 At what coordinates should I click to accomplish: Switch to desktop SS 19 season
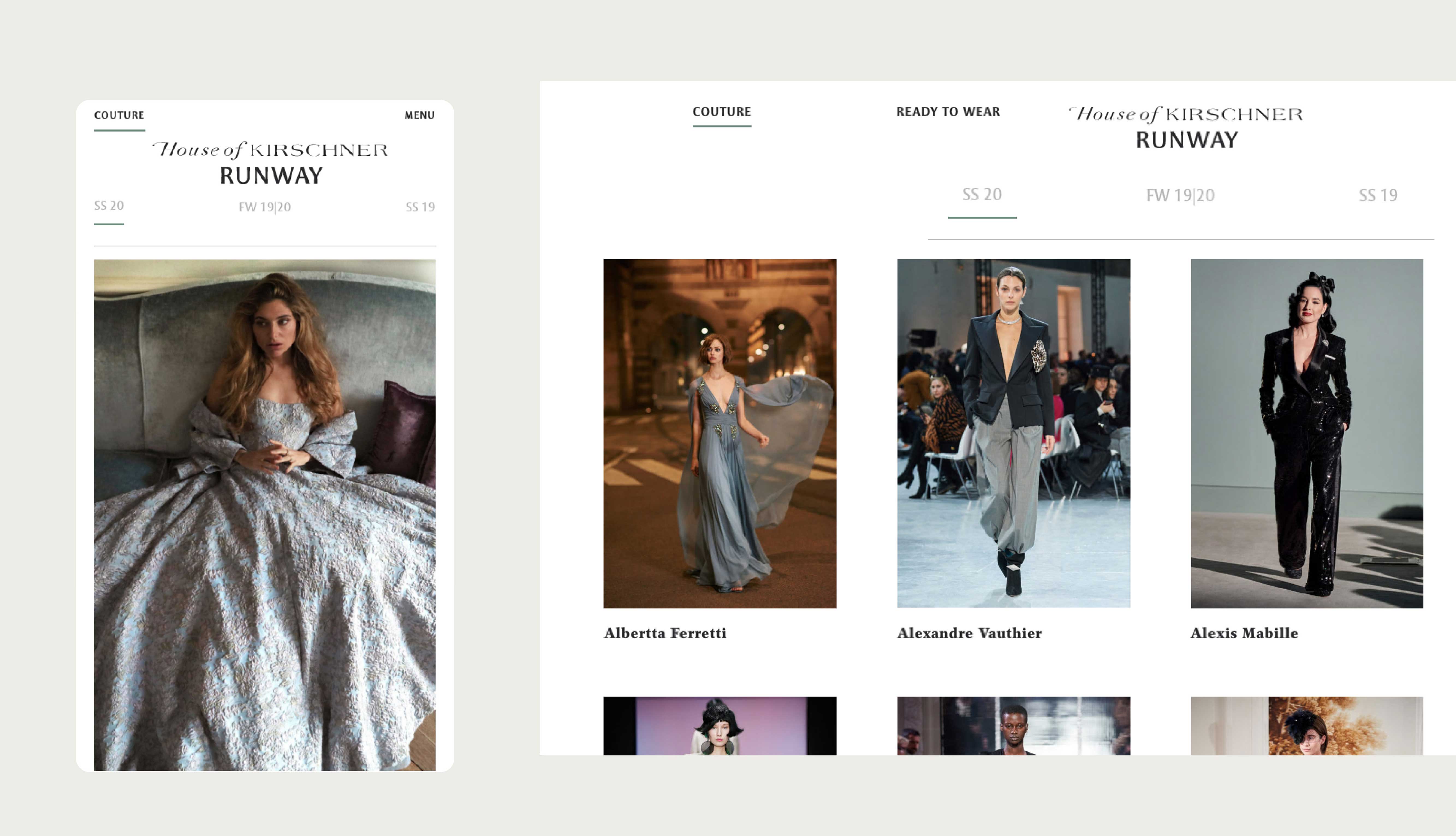pos(1377,196)
